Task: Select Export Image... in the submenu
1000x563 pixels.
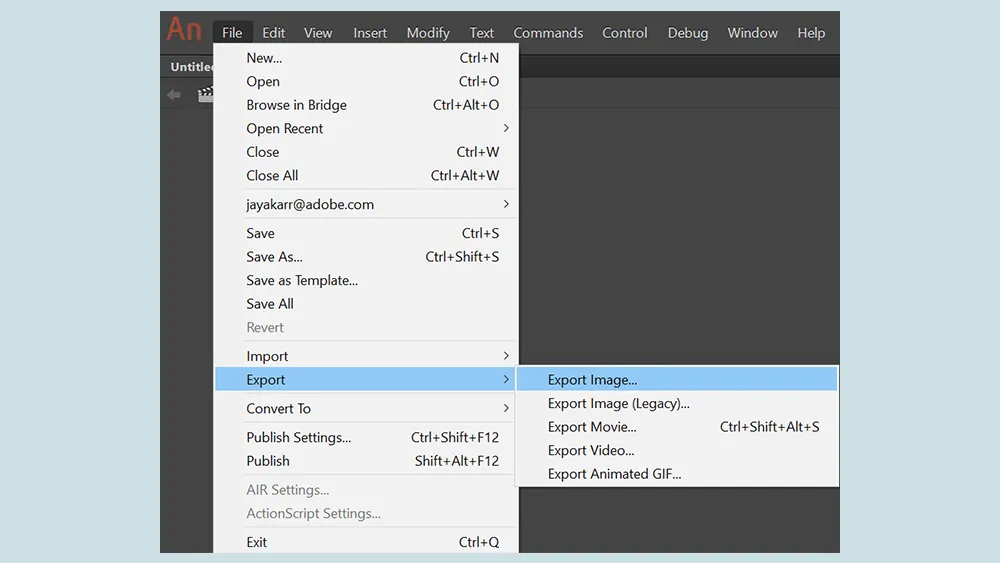Action: pyautogui.click(x=677, y=380)
